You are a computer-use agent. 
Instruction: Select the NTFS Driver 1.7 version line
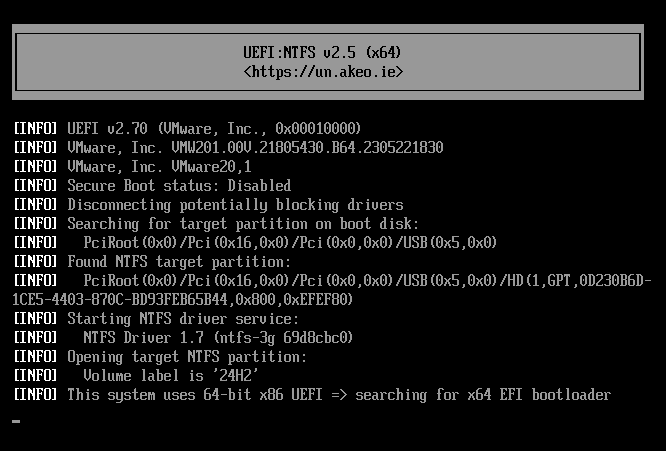pyautogui.click(x=218, y=337)
